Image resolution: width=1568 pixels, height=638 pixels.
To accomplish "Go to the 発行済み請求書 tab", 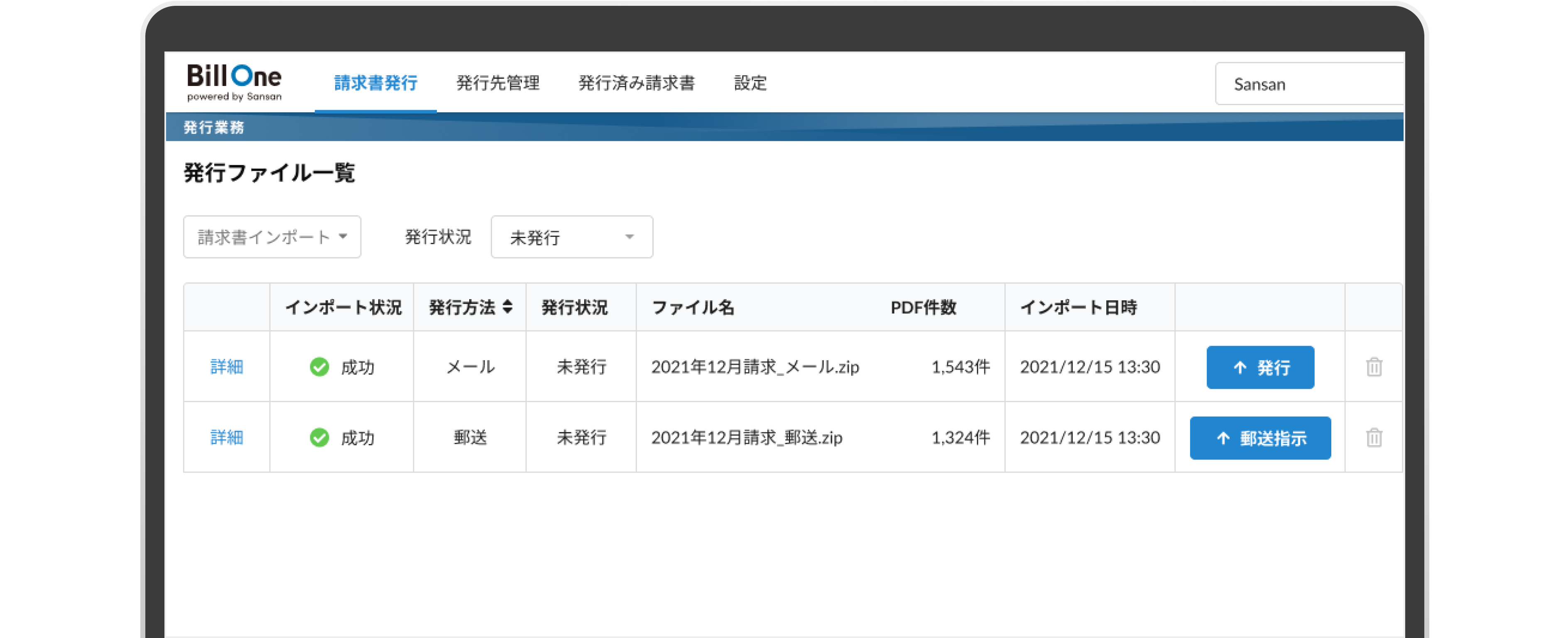I will (x=636, y=83).
